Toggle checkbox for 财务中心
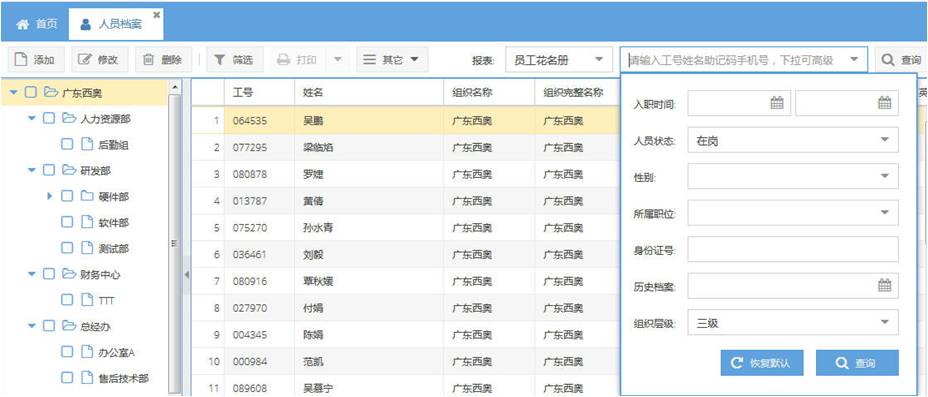928x397 pixels. point(49,274)
